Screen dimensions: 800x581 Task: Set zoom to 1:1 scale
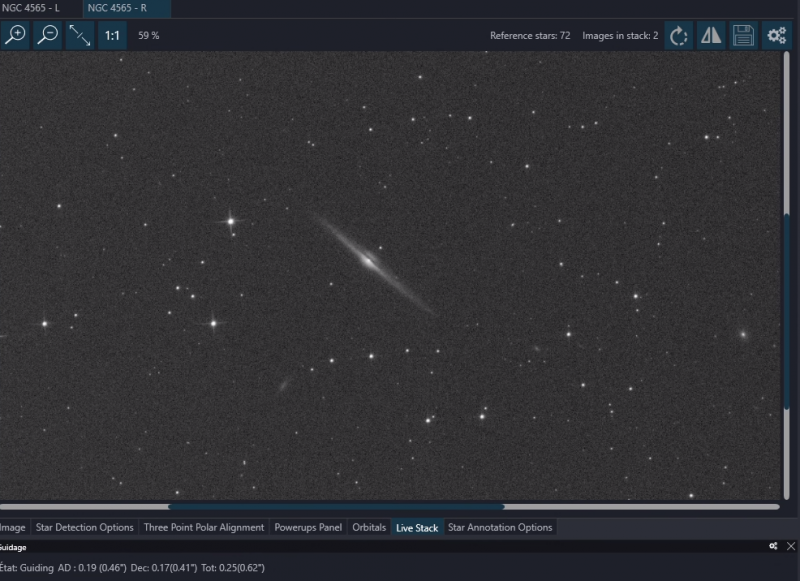(112, 35)
